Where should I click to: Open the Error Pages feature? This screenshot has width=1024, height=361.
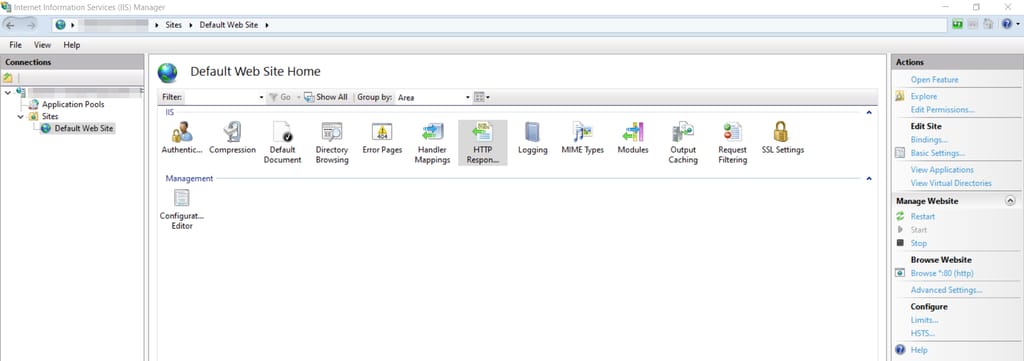pos(382,138)
